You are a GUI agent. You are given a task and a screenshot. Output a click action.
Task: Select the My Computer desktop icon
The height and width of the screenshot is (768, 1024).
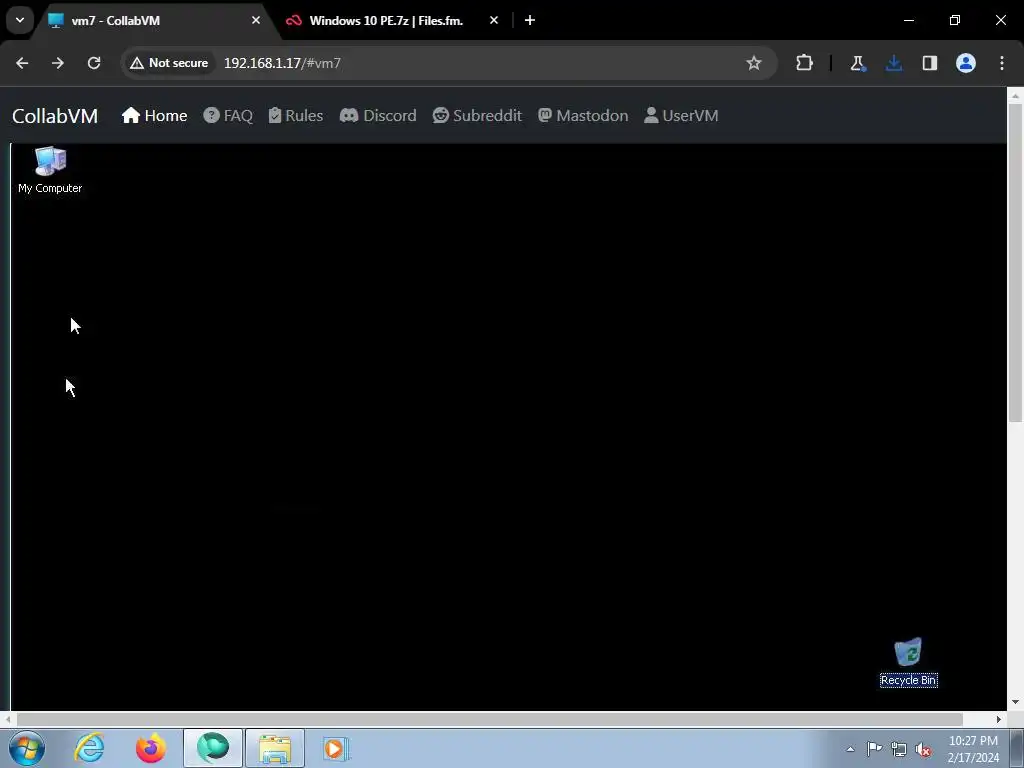(x=50, y=170)
